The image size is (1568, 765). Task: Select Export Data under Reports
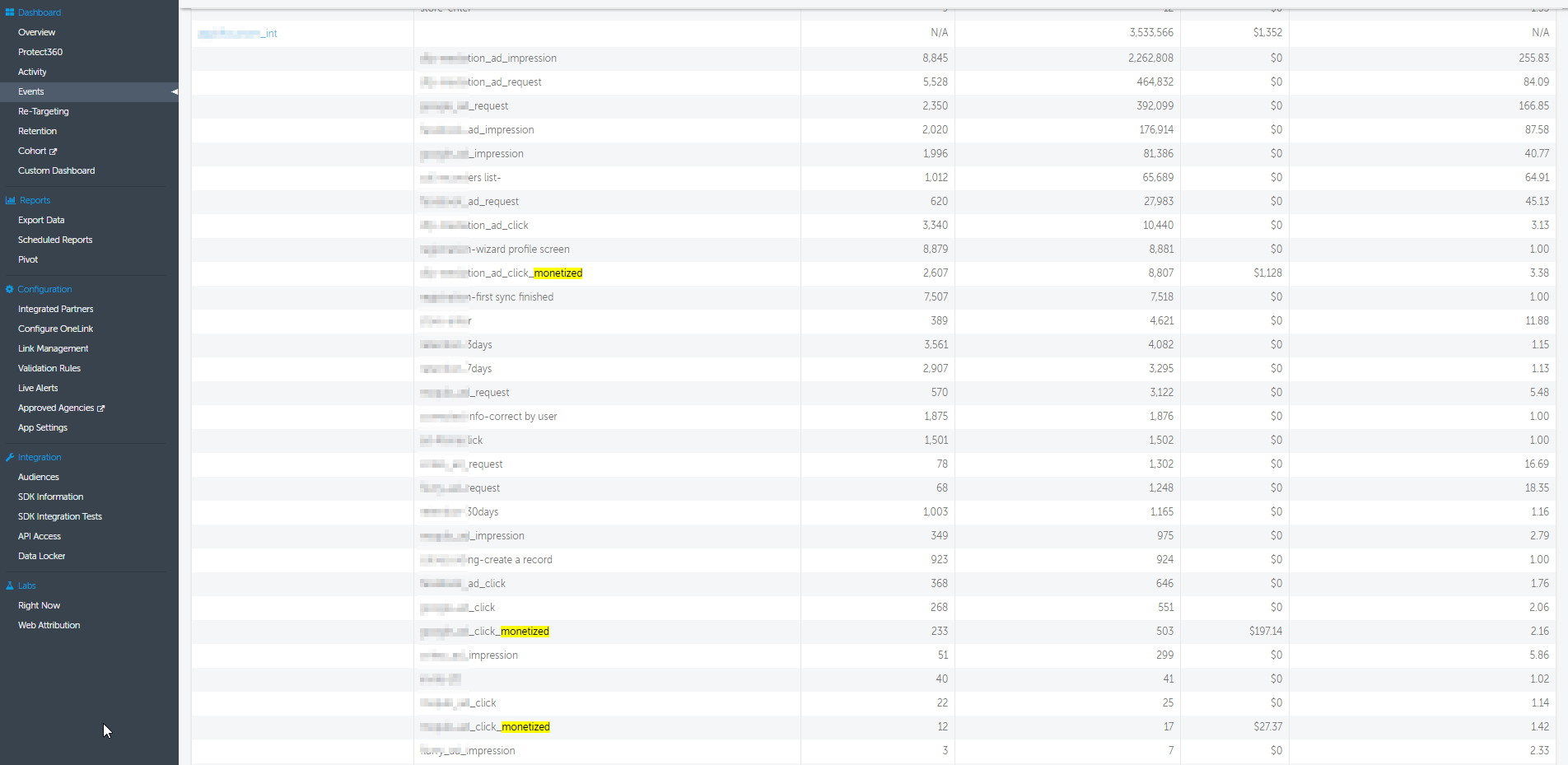[41, 220]
